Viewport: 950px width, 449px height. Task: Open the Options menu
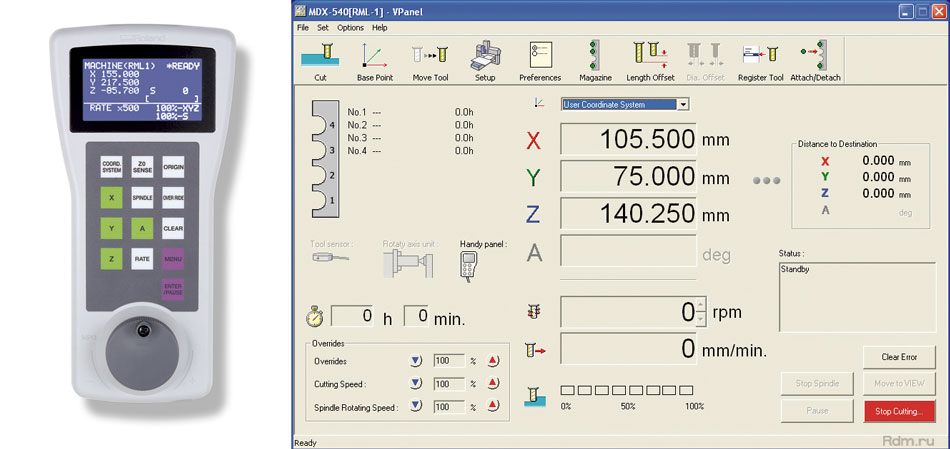coord(350,28)
